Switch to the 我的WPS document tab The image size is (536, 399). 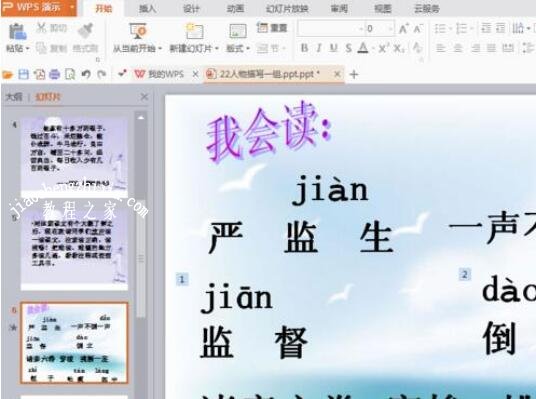coord(159,74)
